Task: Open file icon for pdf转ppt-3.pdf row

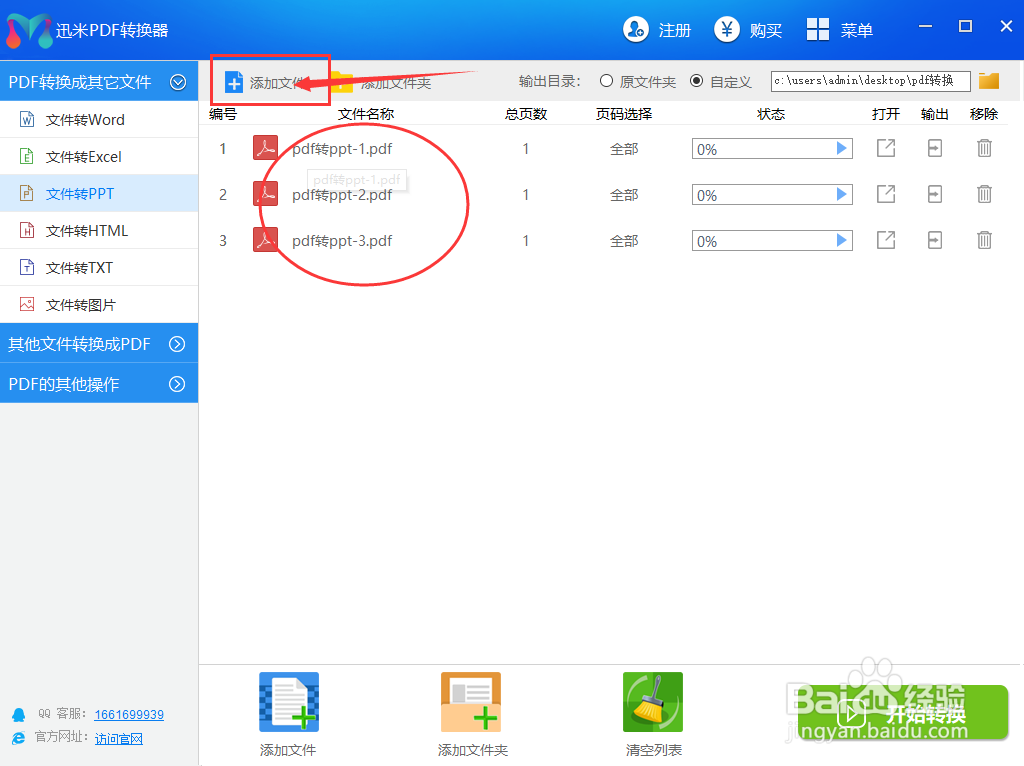Action: pos(886,240)
